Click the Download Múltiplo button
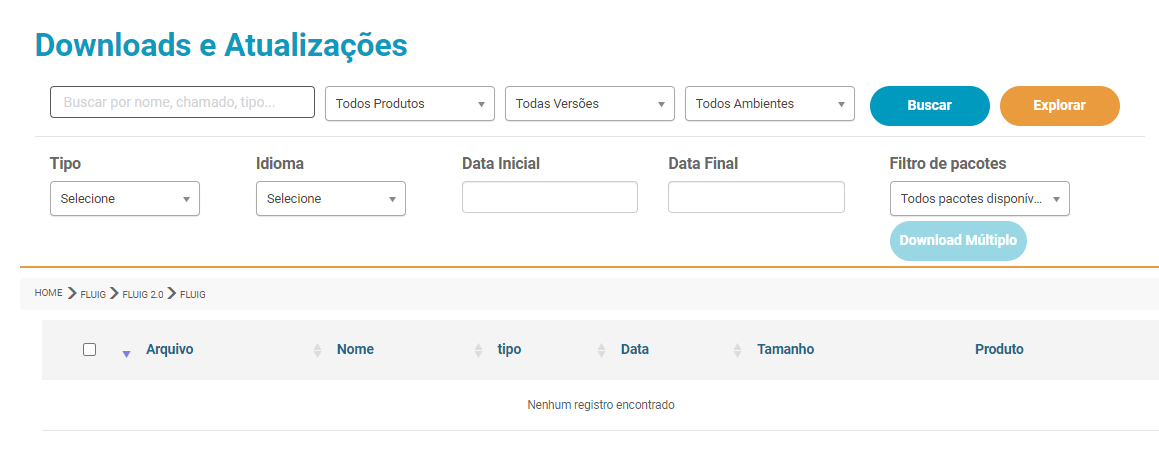The width and height of the screenshot is (1159, 453). [958, 241]
